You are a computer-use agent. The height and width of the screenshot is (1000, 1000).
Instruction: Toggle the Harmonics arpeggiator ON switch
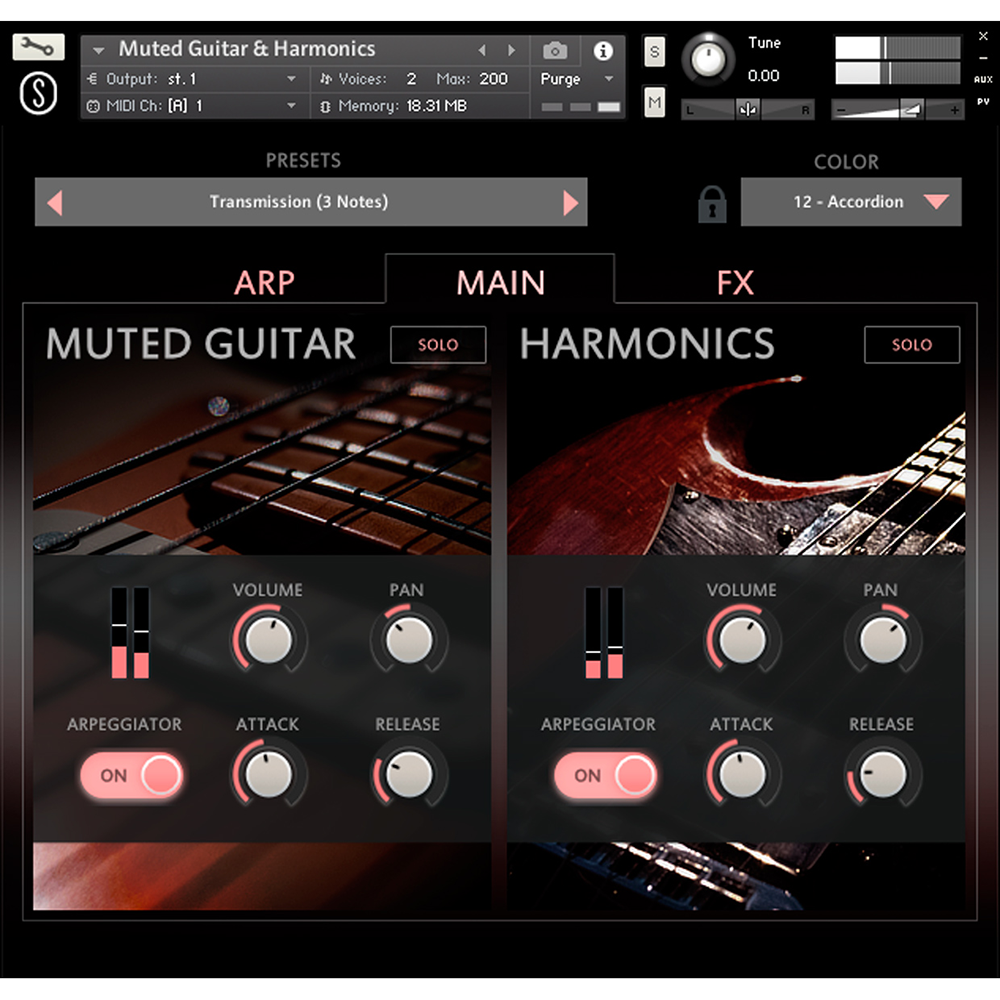click(605, 775)
